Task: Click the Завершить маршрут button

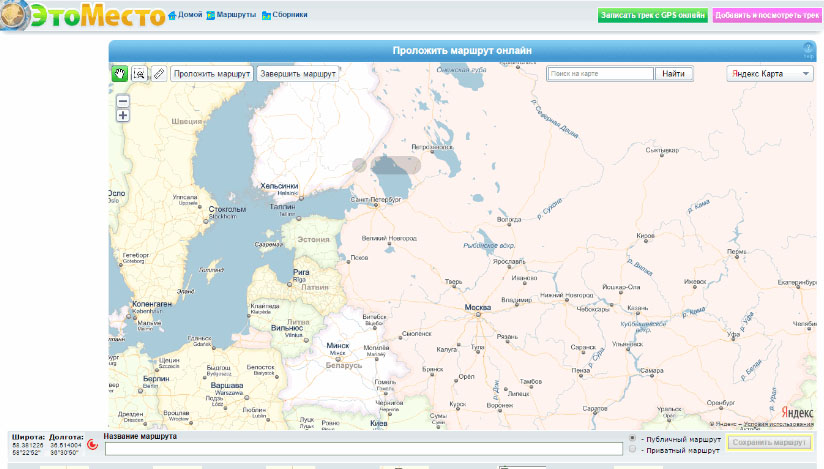Action: pos(298,74)
